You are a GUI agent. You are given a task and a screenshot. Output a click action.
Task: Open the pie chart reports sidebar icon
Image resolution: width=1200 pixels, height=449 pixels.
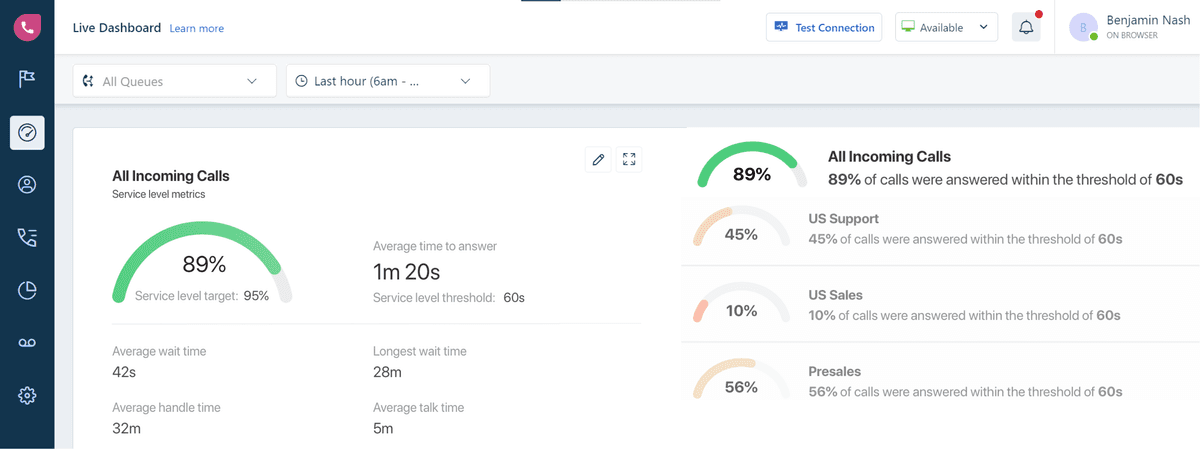pos(27,290)
